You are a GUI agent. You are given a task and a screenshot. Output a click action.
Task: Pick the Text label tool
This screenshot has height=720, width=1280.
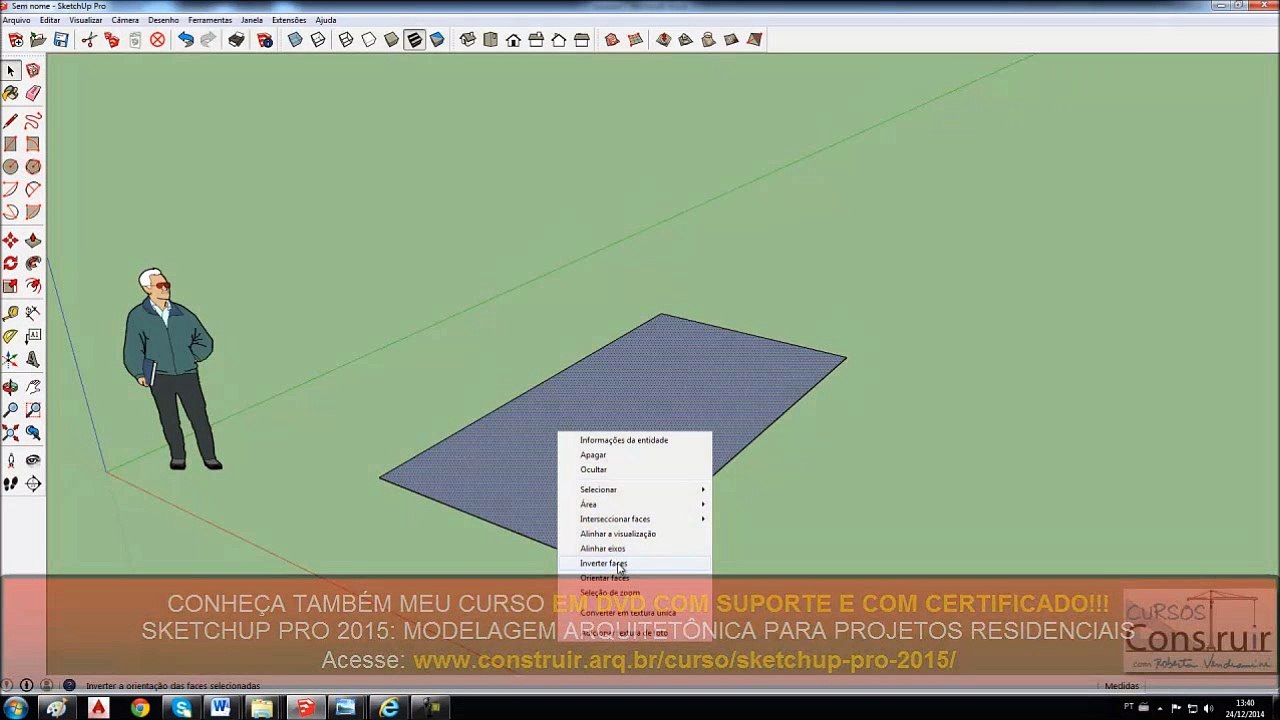click(33, 336)
